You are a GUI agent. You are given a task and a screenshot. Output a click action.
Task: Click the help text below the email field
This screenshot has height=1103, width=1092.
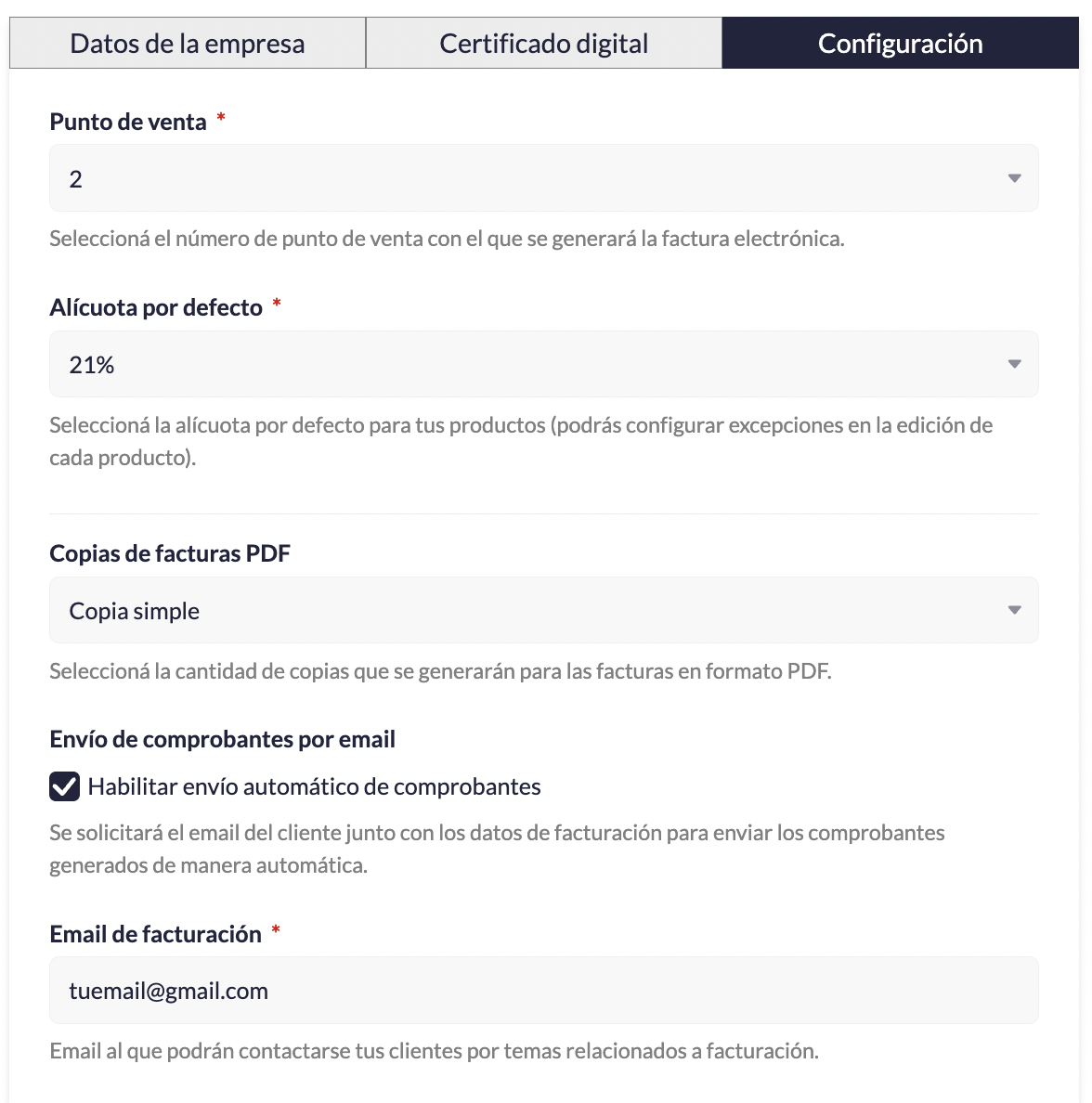[434, 1051]
